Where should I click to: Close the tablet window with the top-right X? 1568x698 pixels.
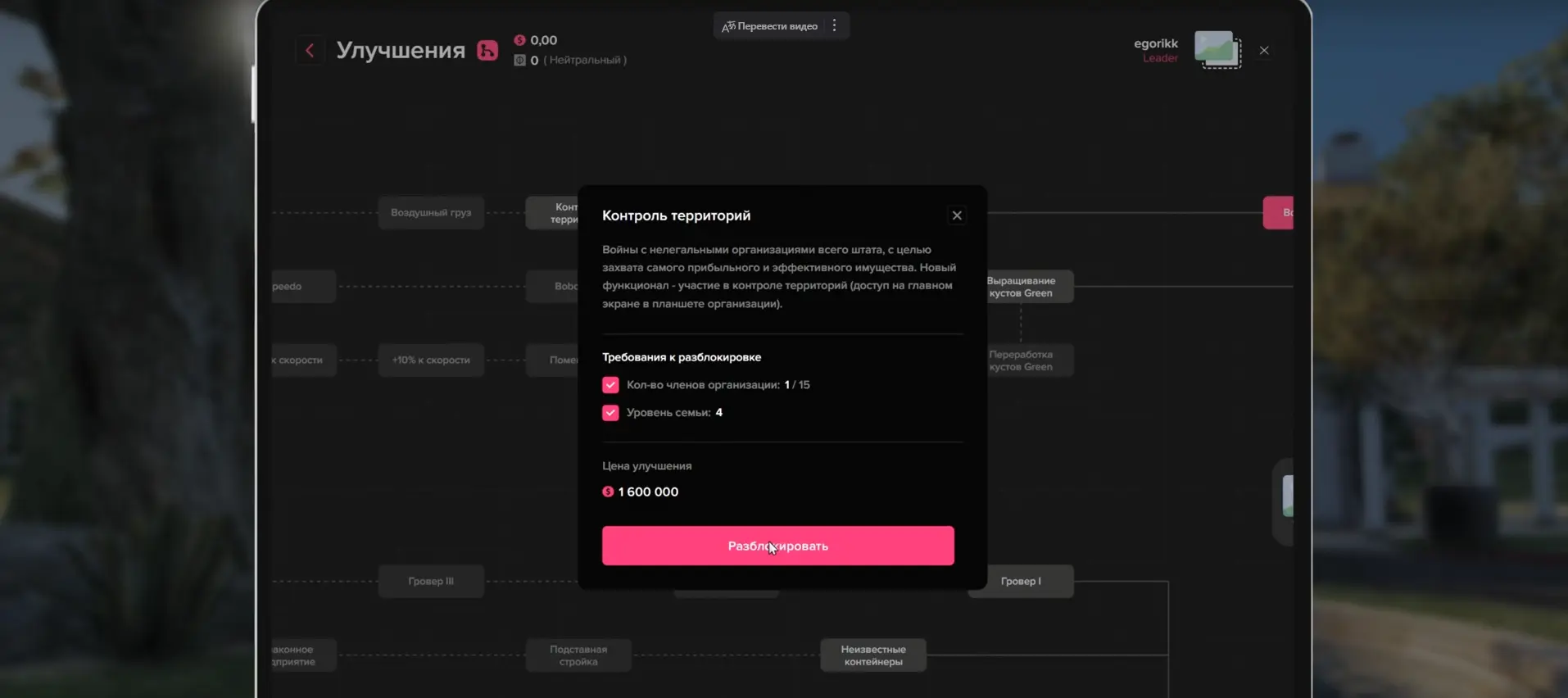coord(1264,51)
